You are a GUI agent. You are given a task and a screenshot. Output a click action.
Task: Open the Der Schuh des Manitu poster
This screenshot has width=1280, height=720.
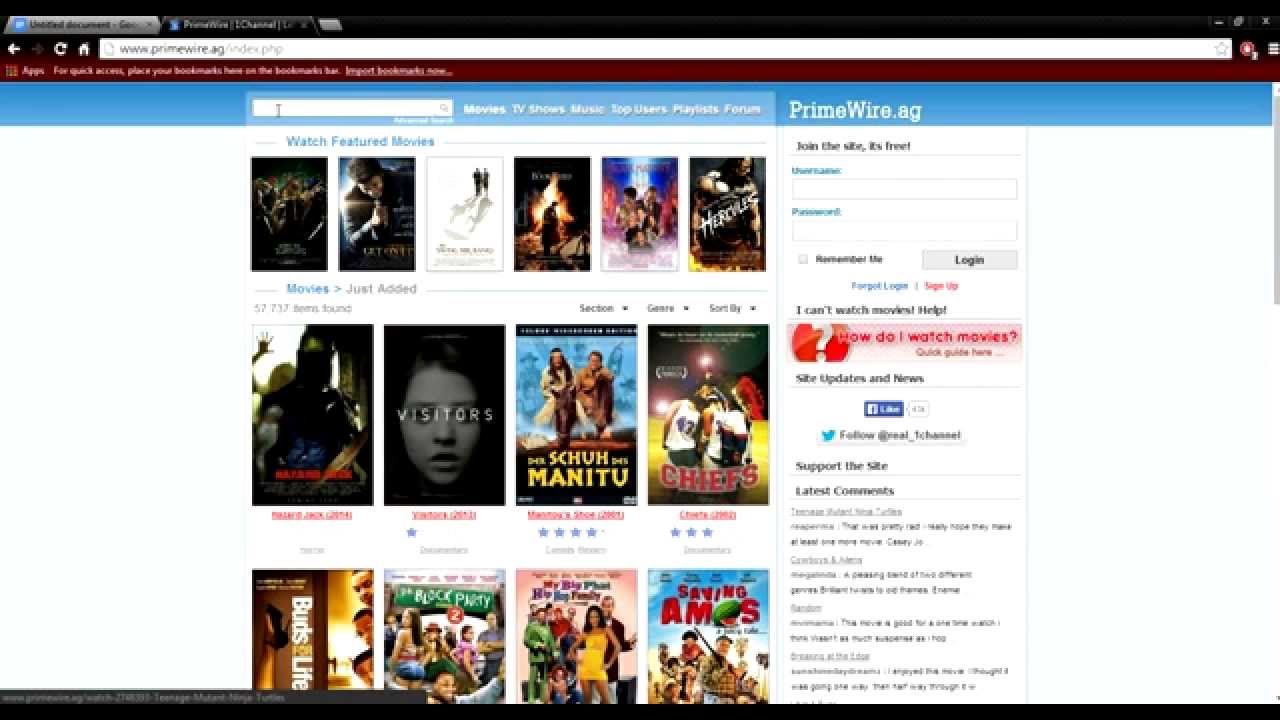(x=576, y=415)
